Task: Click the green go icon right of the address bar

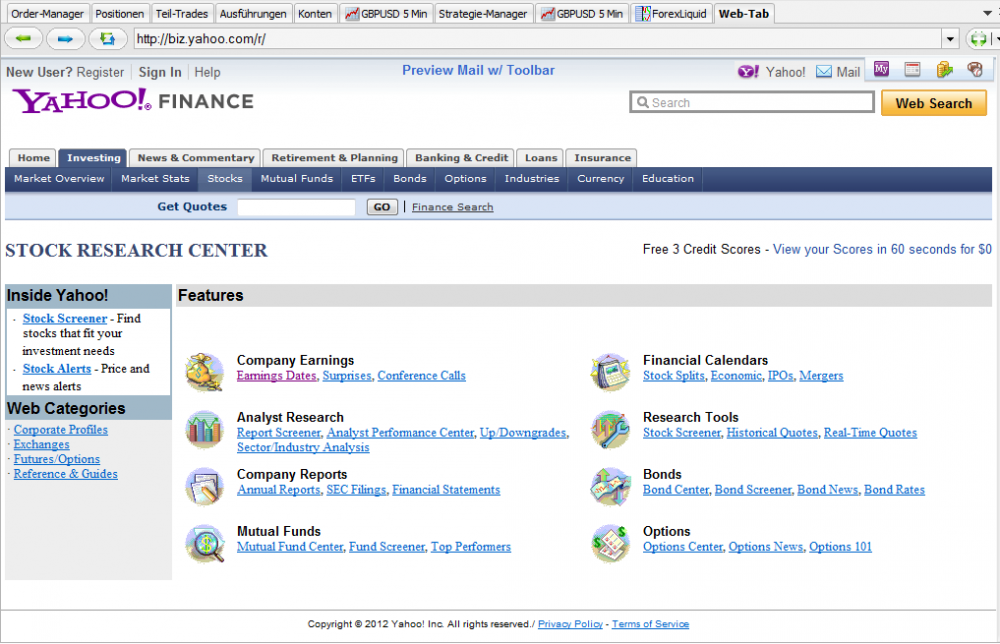Action: pyautogui.click(x=978, y=39)
